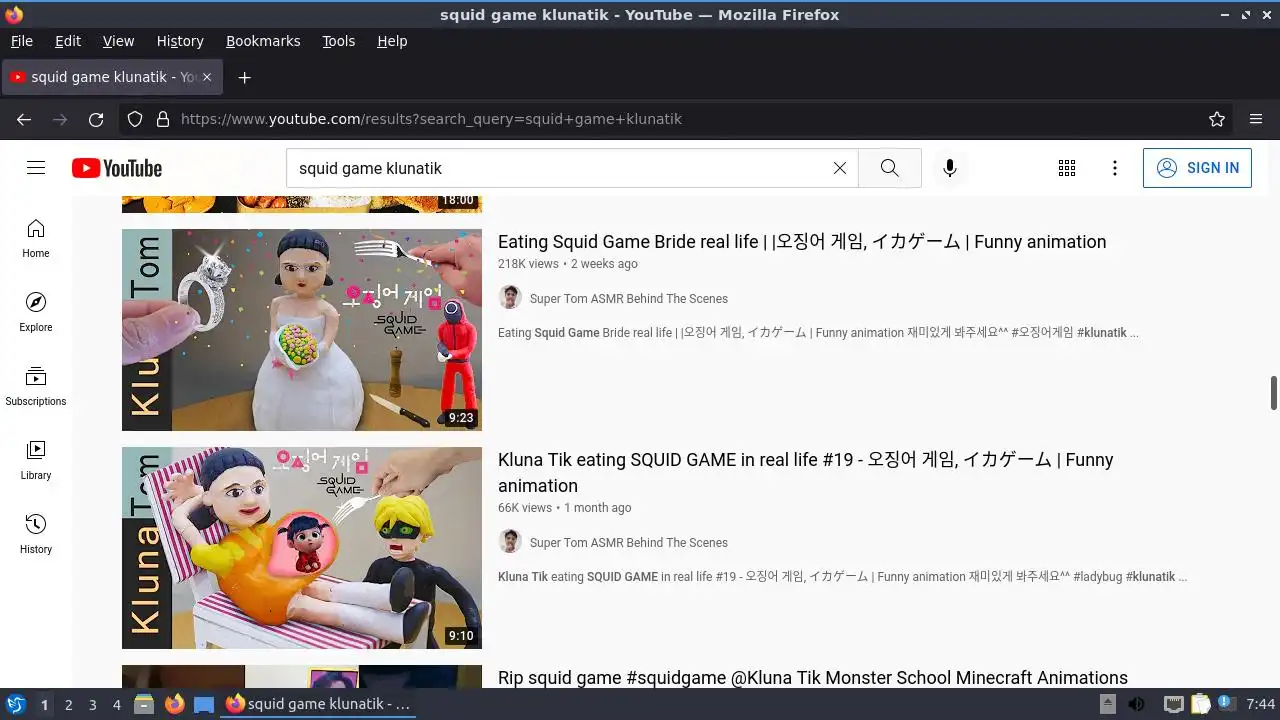The height and width of the screenshot is (720, 1280).
Task: Open Kluna Tik eating SQUID GAME #19 title
Action: (x=806, y=473)
